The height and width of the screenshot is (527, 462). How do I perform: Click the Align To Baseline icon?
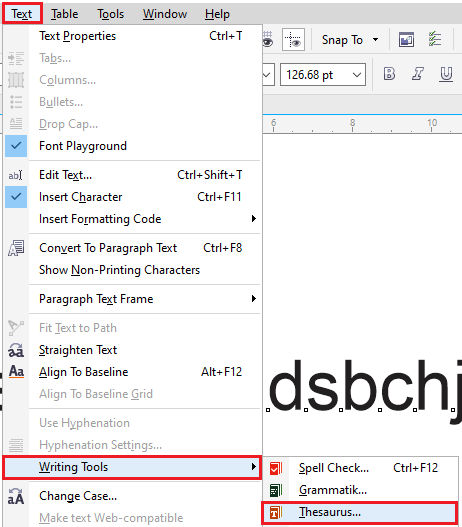[x=16, y=372]
